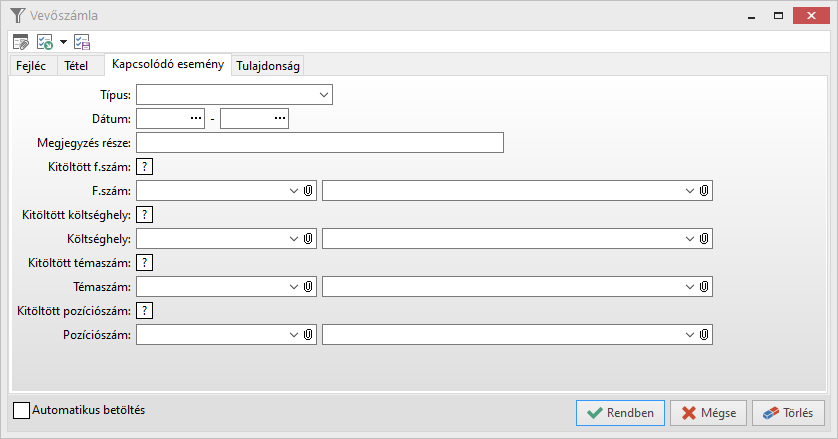The width and height of the screenshot is (838, 439).
Task: Click the filter edit icon in toolbar
Action: [20, 42]
